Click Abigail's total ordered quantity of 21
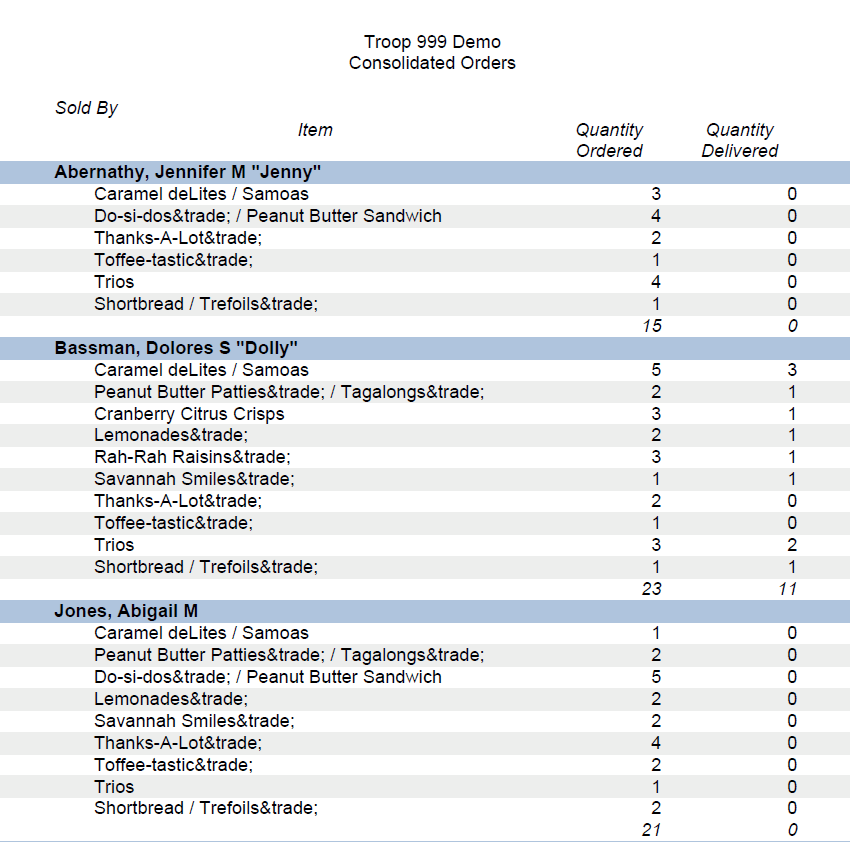 click(x=651, y=830)
